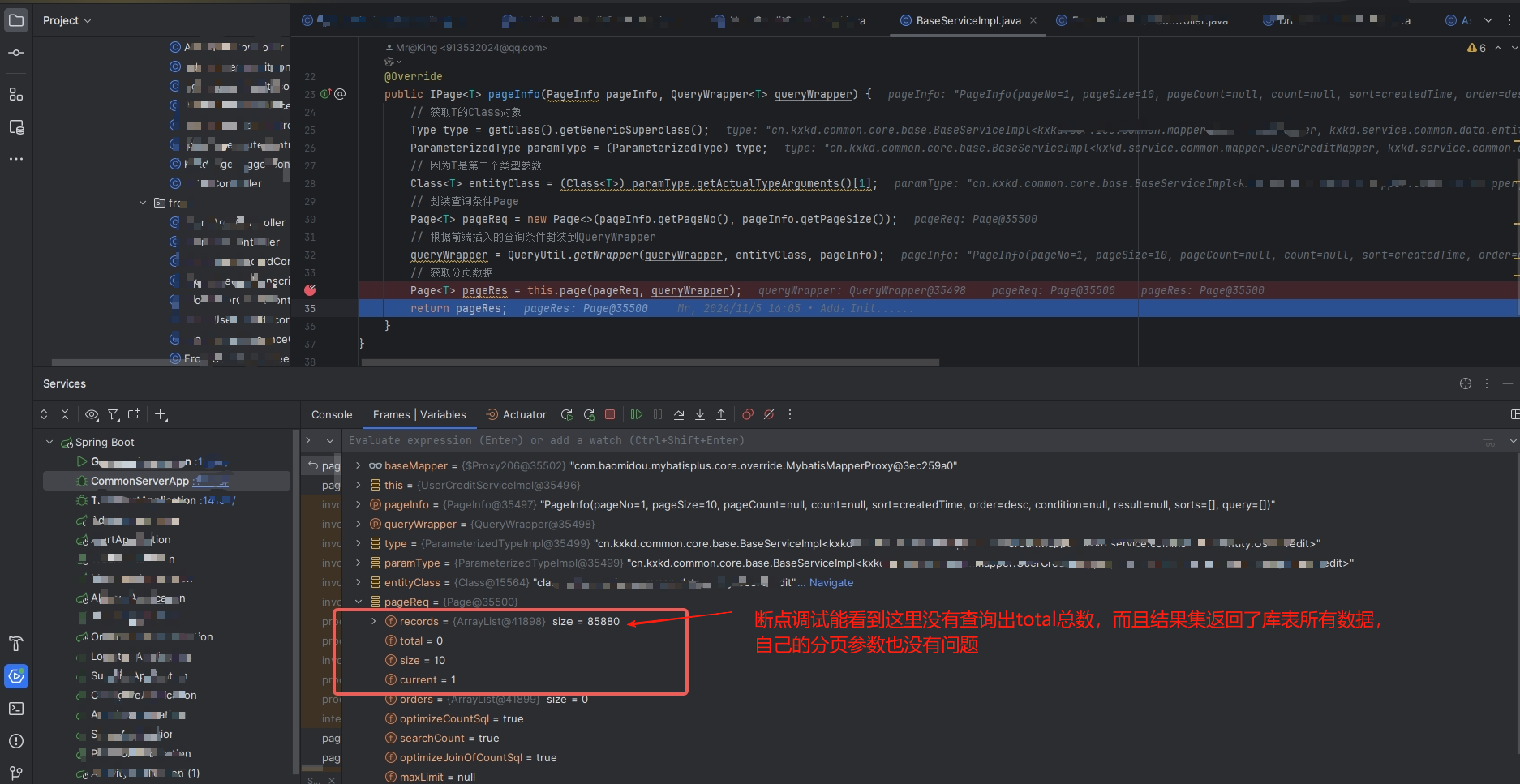The width and height of the screenshot is (1520, 784).
Task: Collapse the Spring Boot services node
Action: (49, 442)
